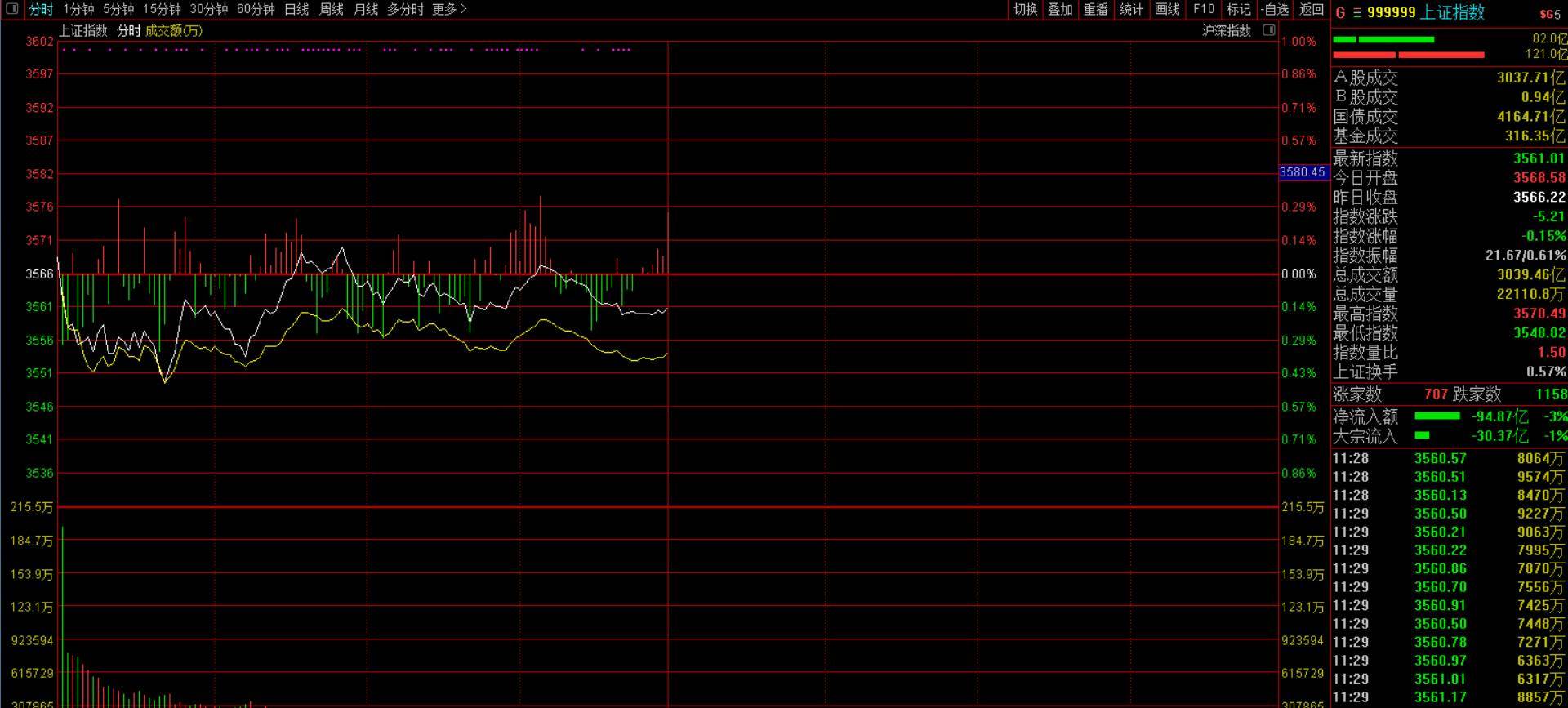Click the 净流入额 value -94.87亿
Viewport: 1568px width, 708px height.
coord(1499,416)
